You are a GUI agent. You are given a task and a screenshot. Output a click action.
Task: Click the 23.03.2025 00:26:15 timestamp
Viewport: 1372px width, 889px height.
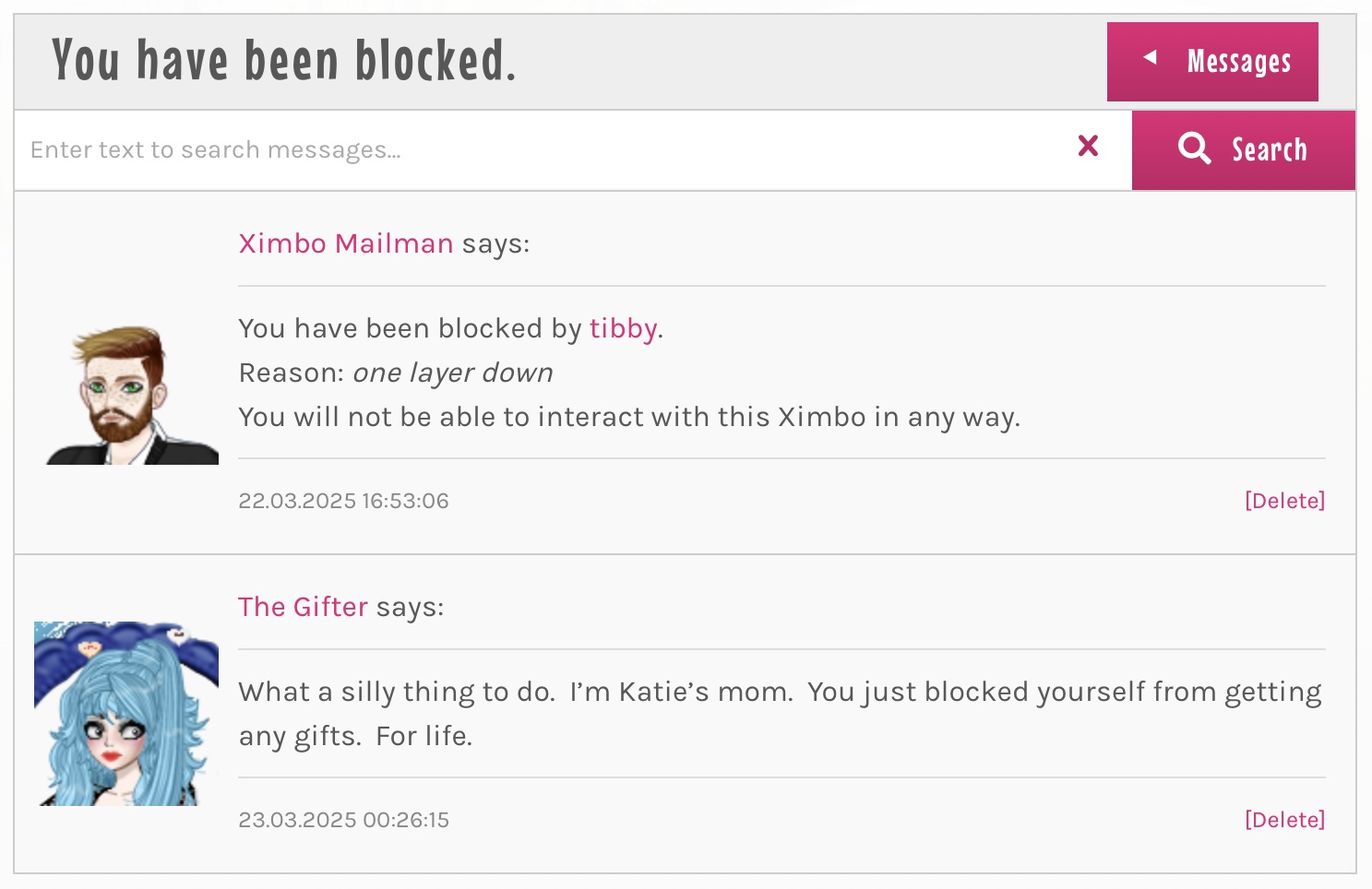coord(343,820)
